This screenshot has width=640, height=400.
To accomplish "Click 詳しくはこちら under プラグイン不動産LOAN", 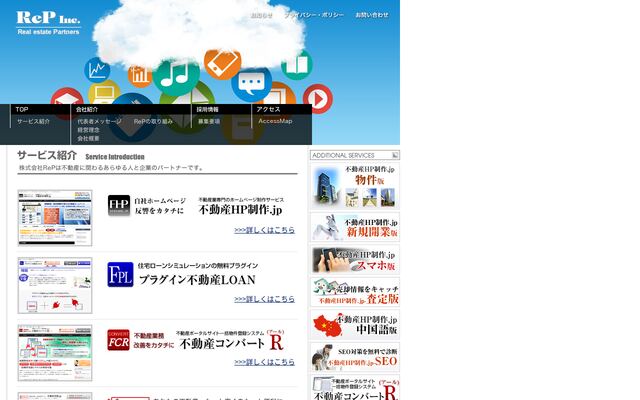I will pyautogui.click(x=264, y=299).
